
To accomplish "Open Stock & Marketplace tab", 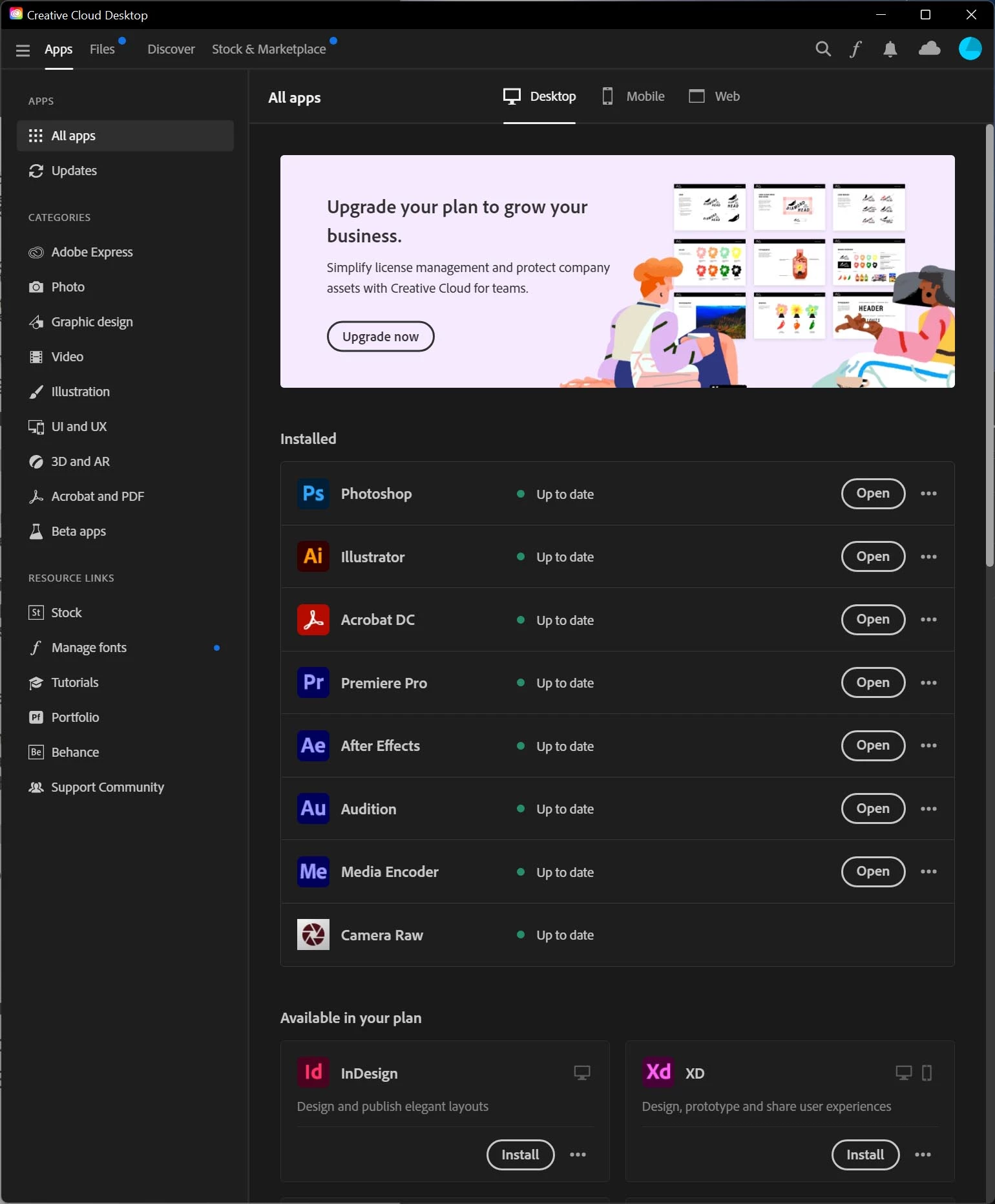I will coord(269,49).
